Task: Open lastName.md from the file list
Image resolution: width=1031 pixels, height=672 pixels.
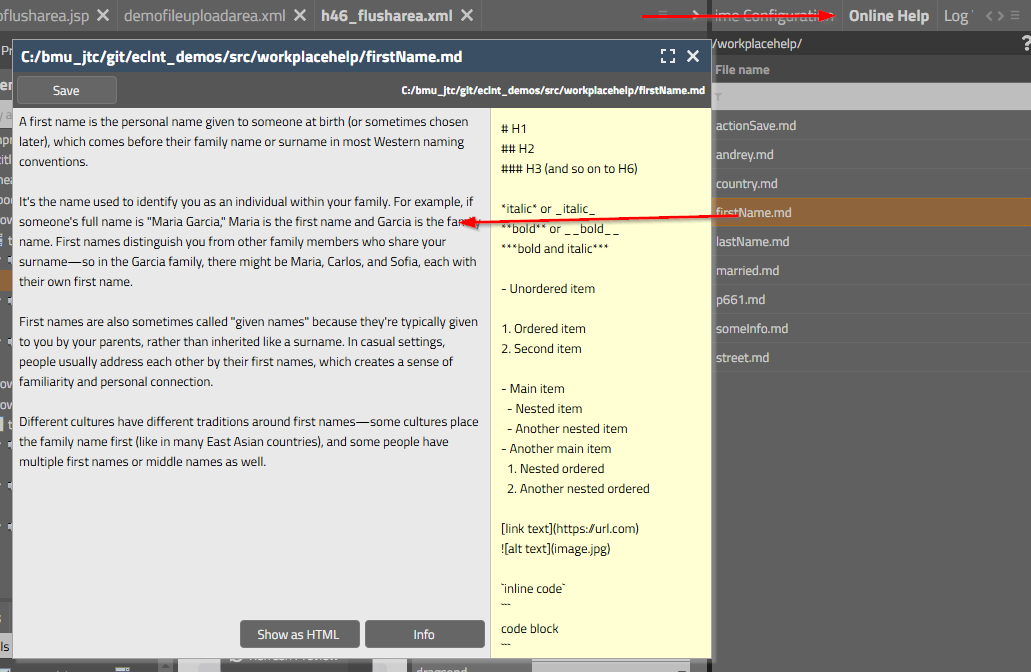Action: [x=752, y=242]
